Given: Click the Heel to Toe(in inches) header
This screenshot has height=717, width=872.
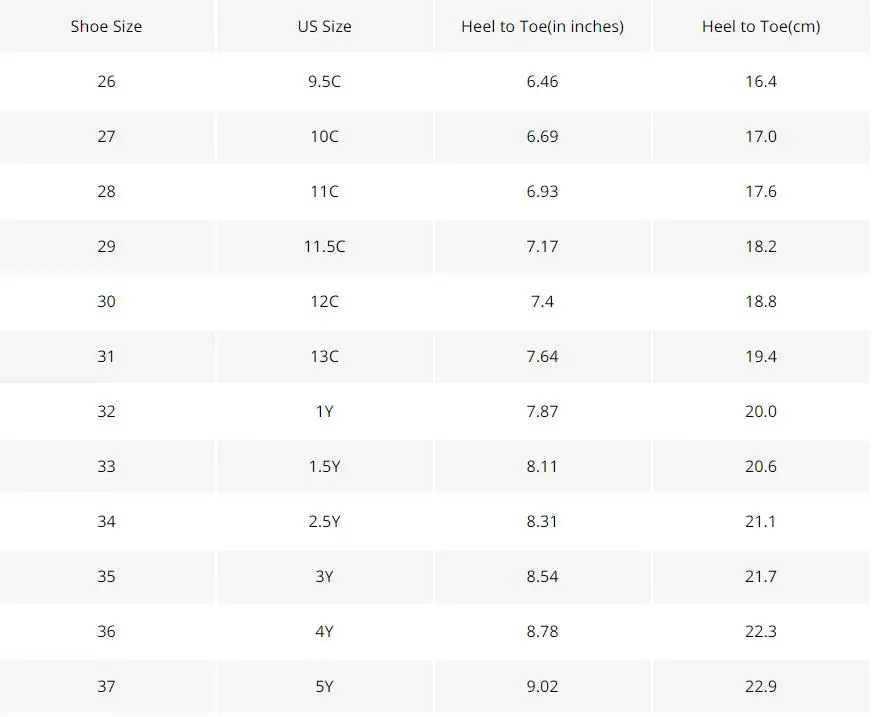Looking at the screenshot, I should point(542,26).
